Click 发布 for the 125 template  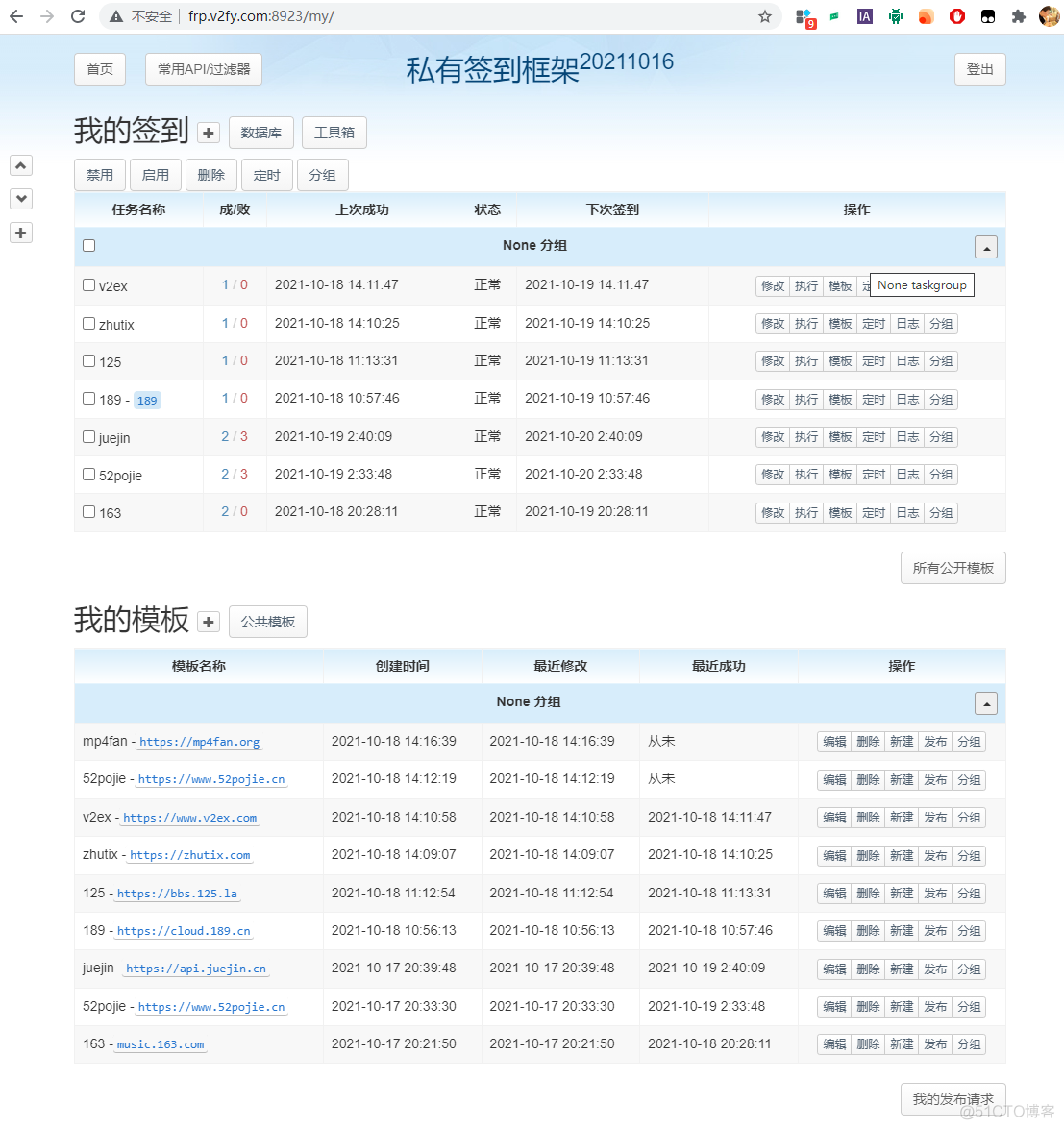click(x=935, y=894)
